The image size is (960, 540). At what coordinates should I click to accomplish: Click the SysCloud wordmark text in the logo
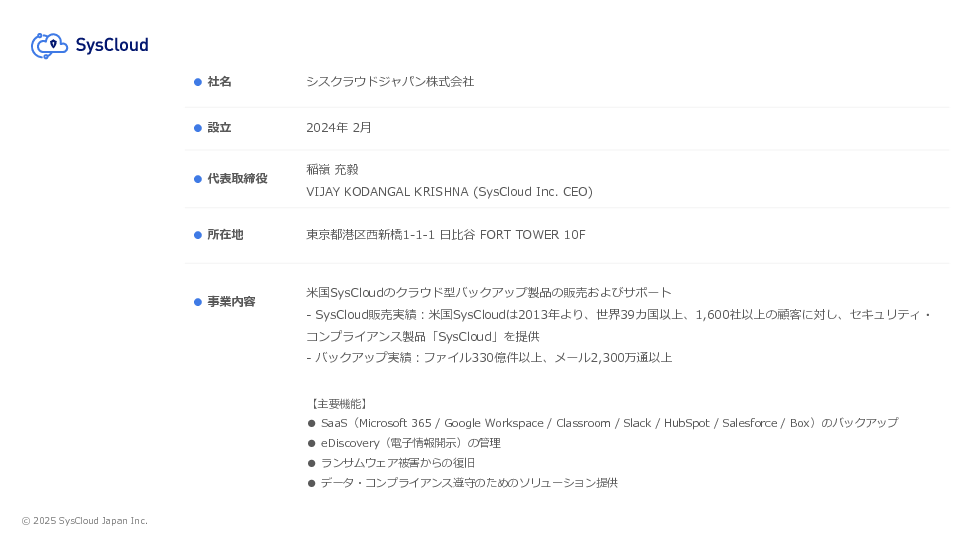click(x=112, y=45)
